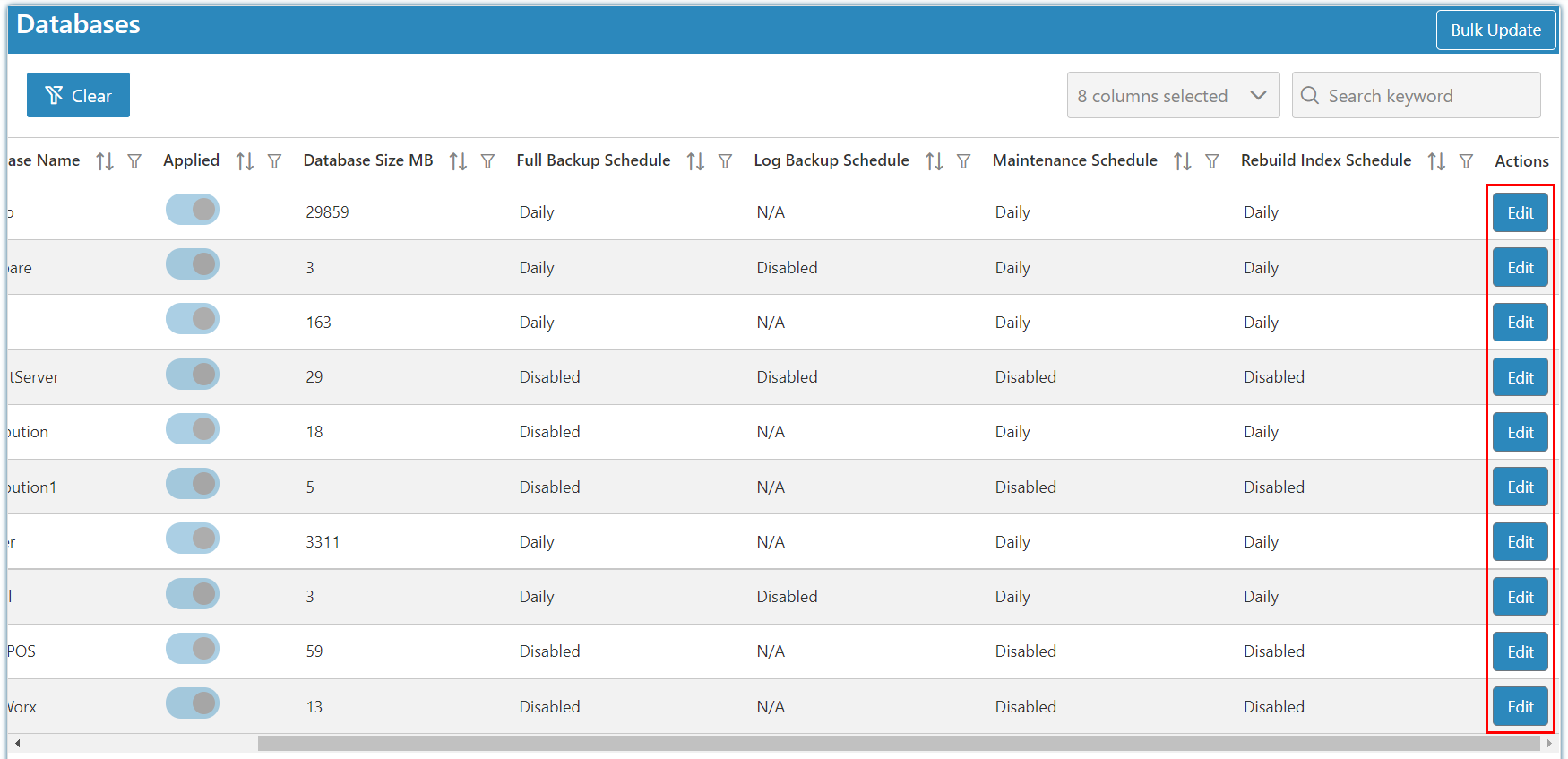The height and width of the screenshot is (759, 1568).
Task: Filter the Rebuild Index Schedule column
Action: tap(1466, 161)
